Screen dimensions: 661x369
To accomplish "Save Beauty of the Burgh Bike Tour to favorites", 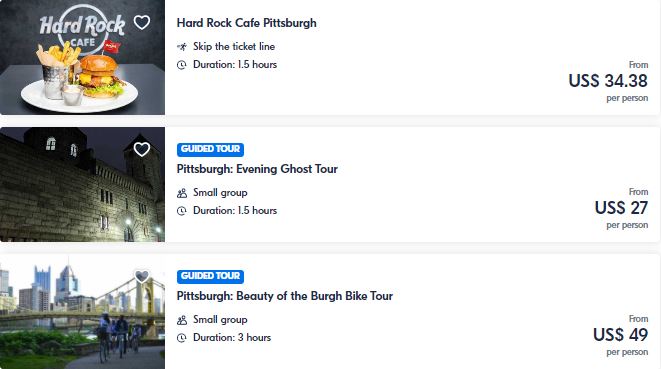I will pos(142,276).
